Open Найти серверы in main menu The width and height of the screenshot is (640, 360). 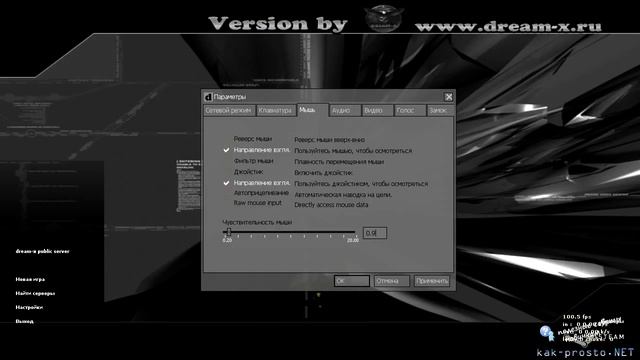point(35,293)
